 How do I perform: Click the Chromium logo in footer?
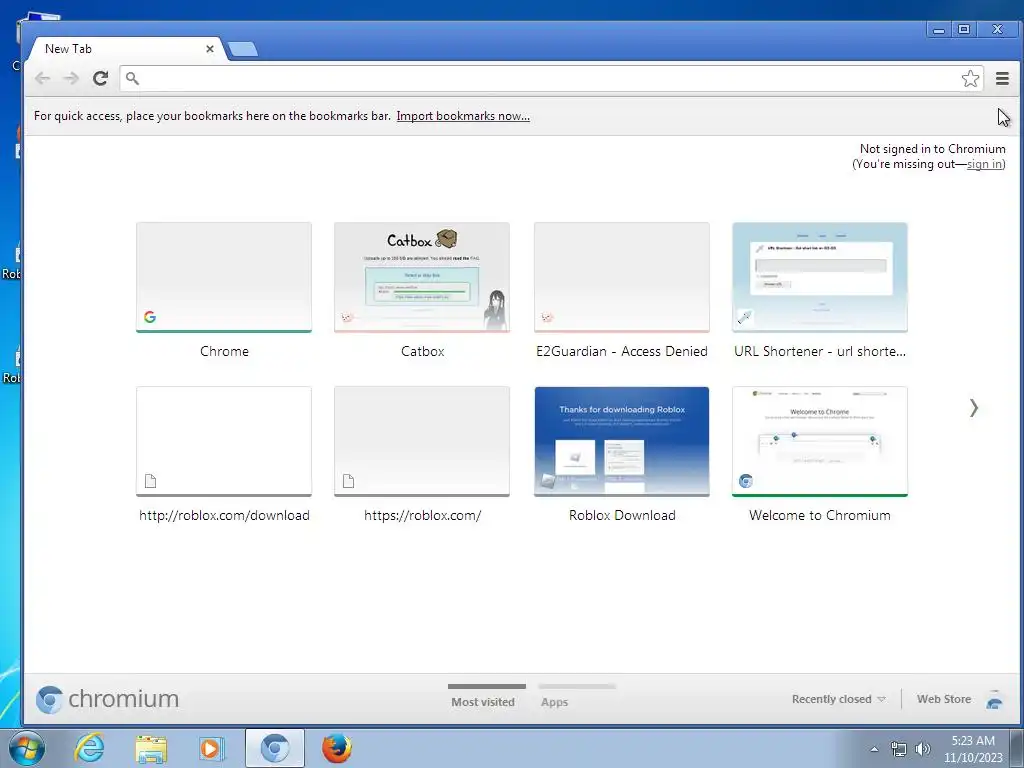(107, 699)
